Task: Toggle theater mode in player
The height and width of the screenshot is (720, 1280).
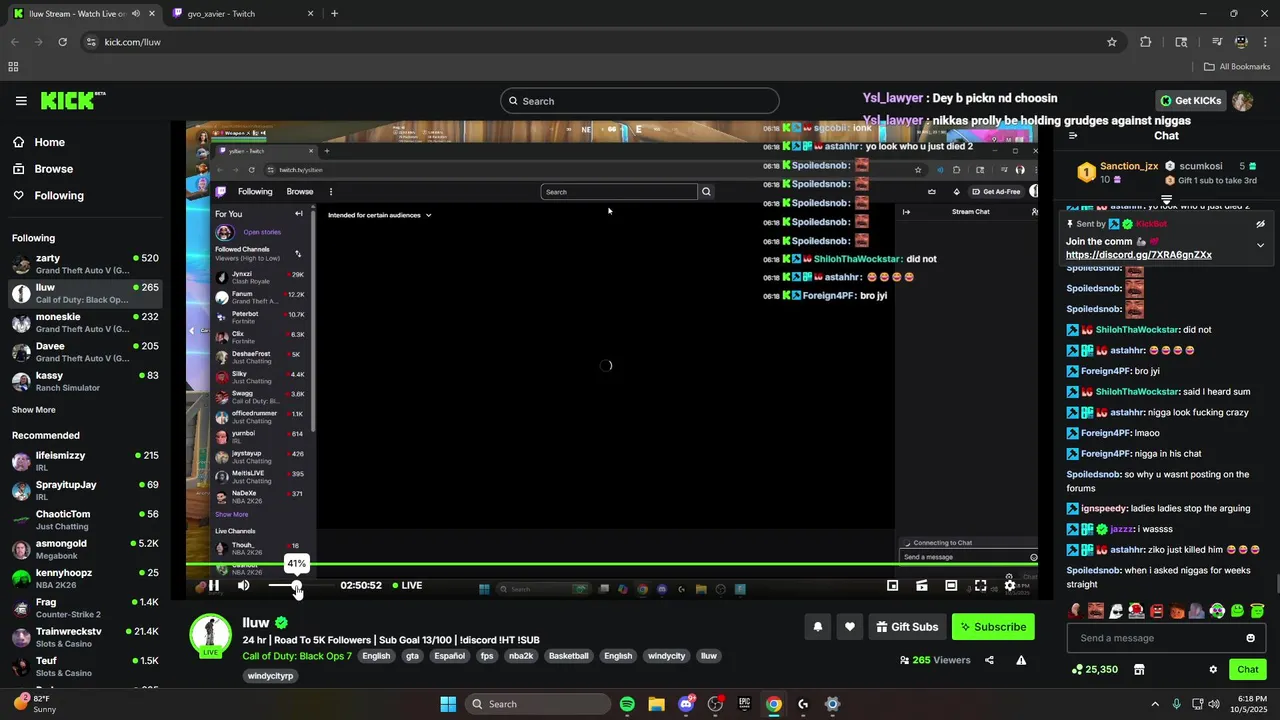Action: click(x=951, y=586)
